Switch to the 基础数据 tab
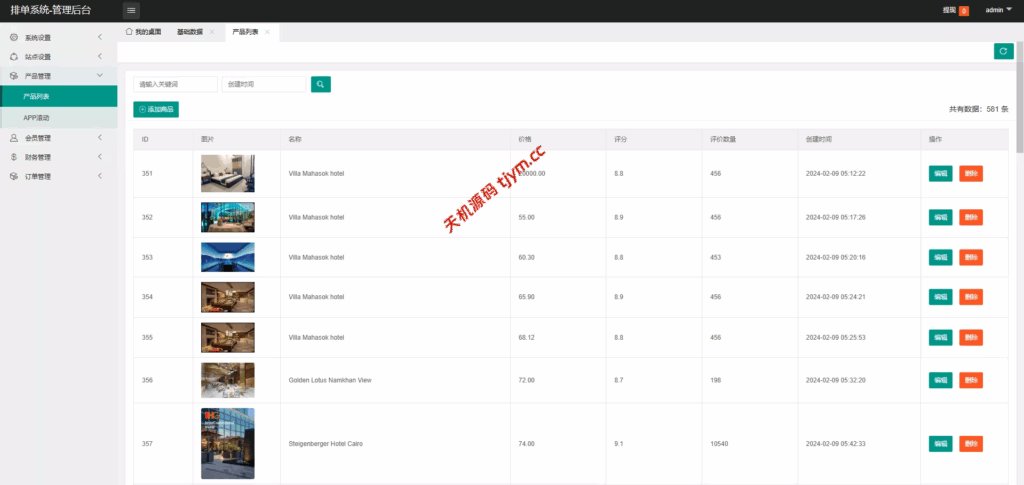Screen dimensions: 1024x485 pyautogui.click(x=189, y=32)
